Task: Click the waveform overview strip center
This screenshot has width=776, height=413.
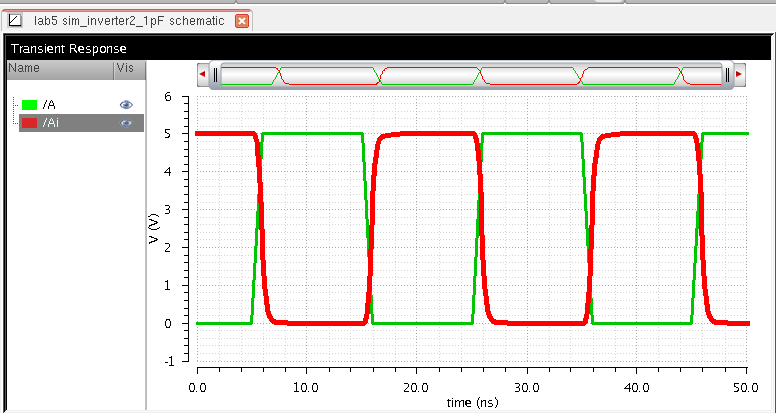Action: [x=470, y=75]
